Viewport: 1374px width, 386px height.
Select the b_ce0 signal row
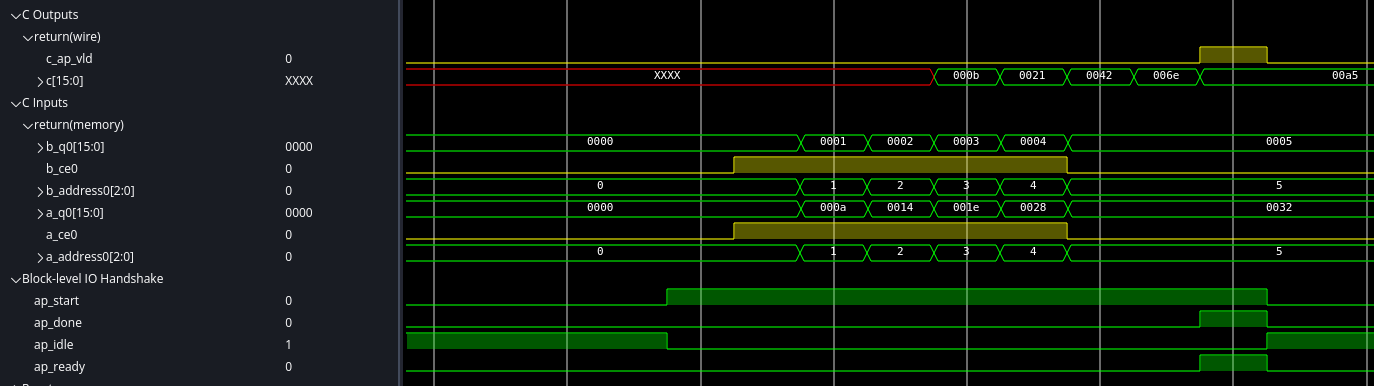pyautogui.click(x=200, y=169)
